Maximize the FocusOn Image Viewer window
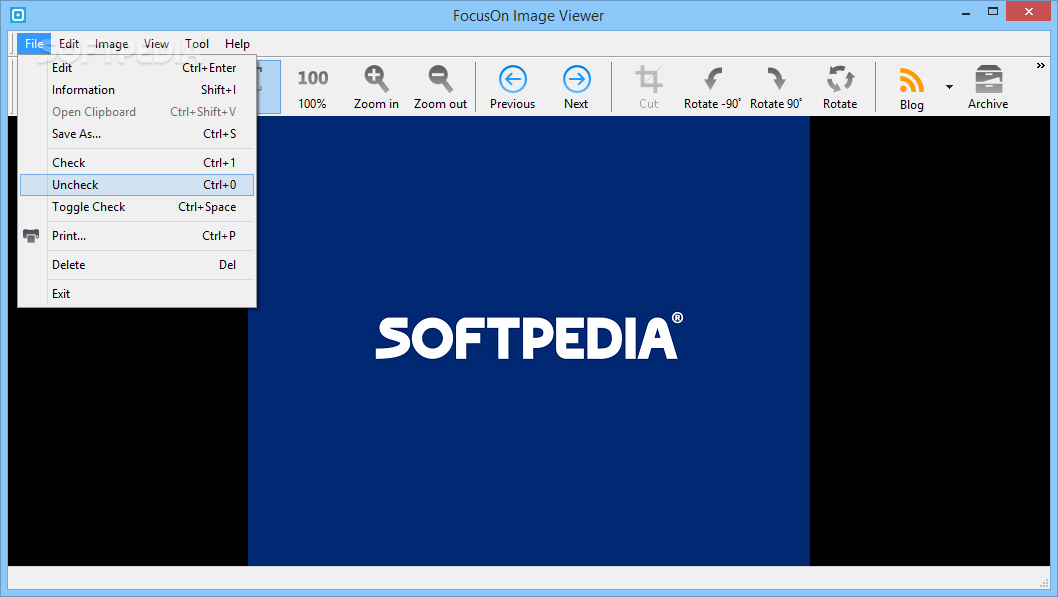Image resolution: width=1058 pixels, height=597 pixels. click(993, 11)
